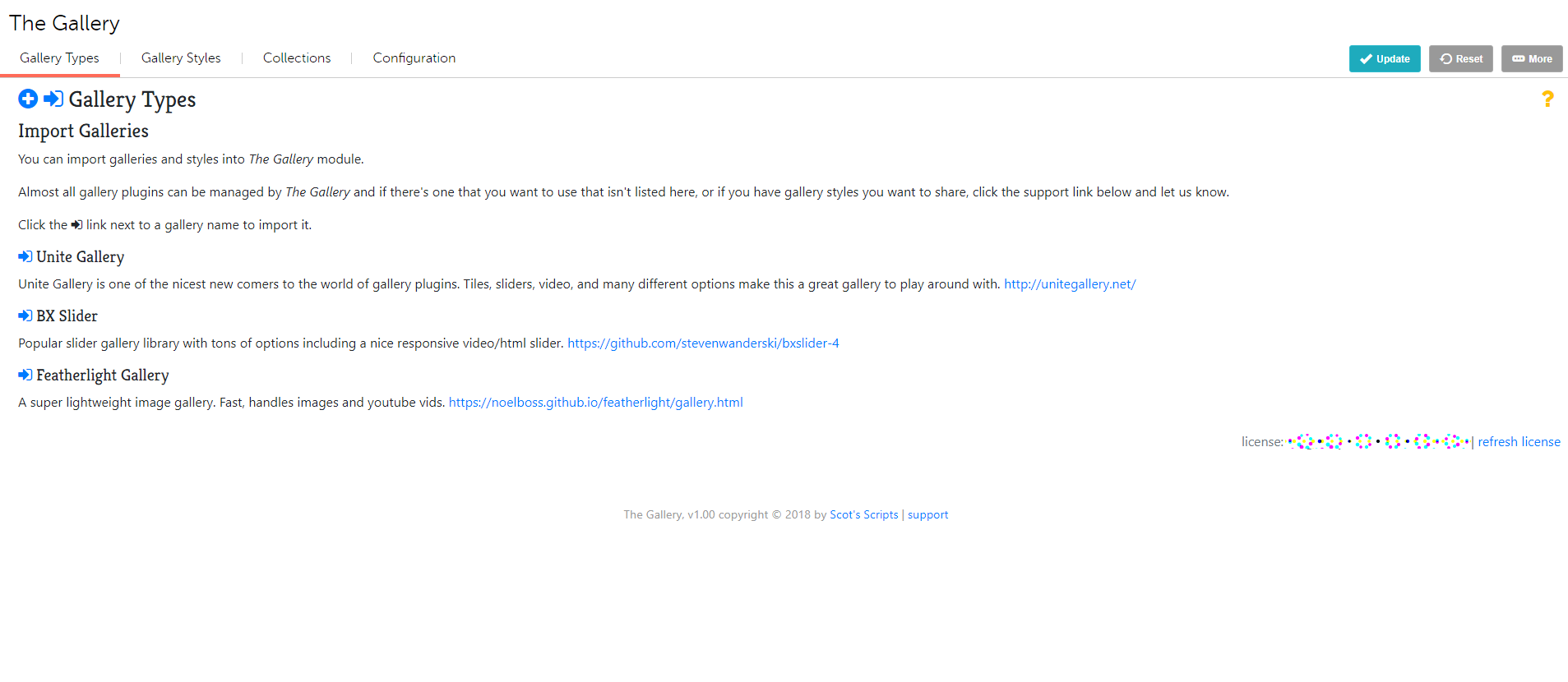1568x682 pixels.
Task: Import BX Slider using its arrow icon
Action: (x=25, y=316)
